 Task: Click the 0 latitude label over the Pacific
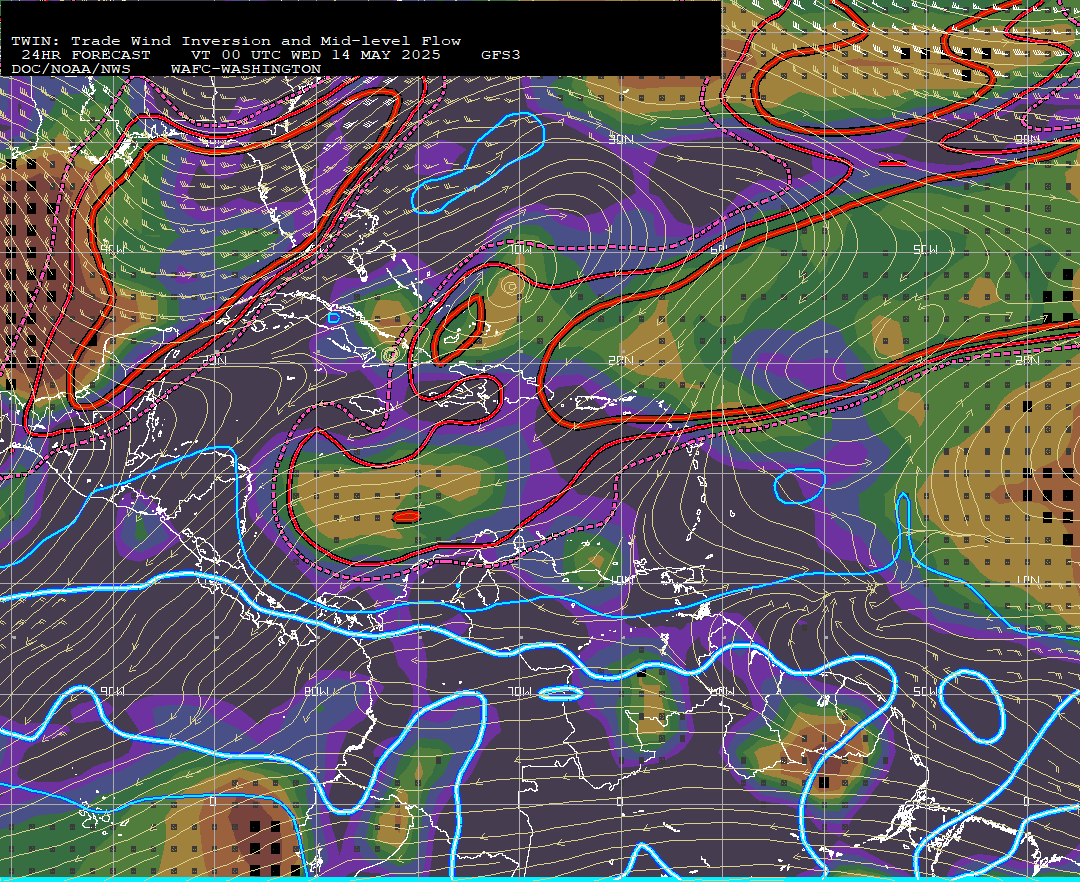click(213, 801)
